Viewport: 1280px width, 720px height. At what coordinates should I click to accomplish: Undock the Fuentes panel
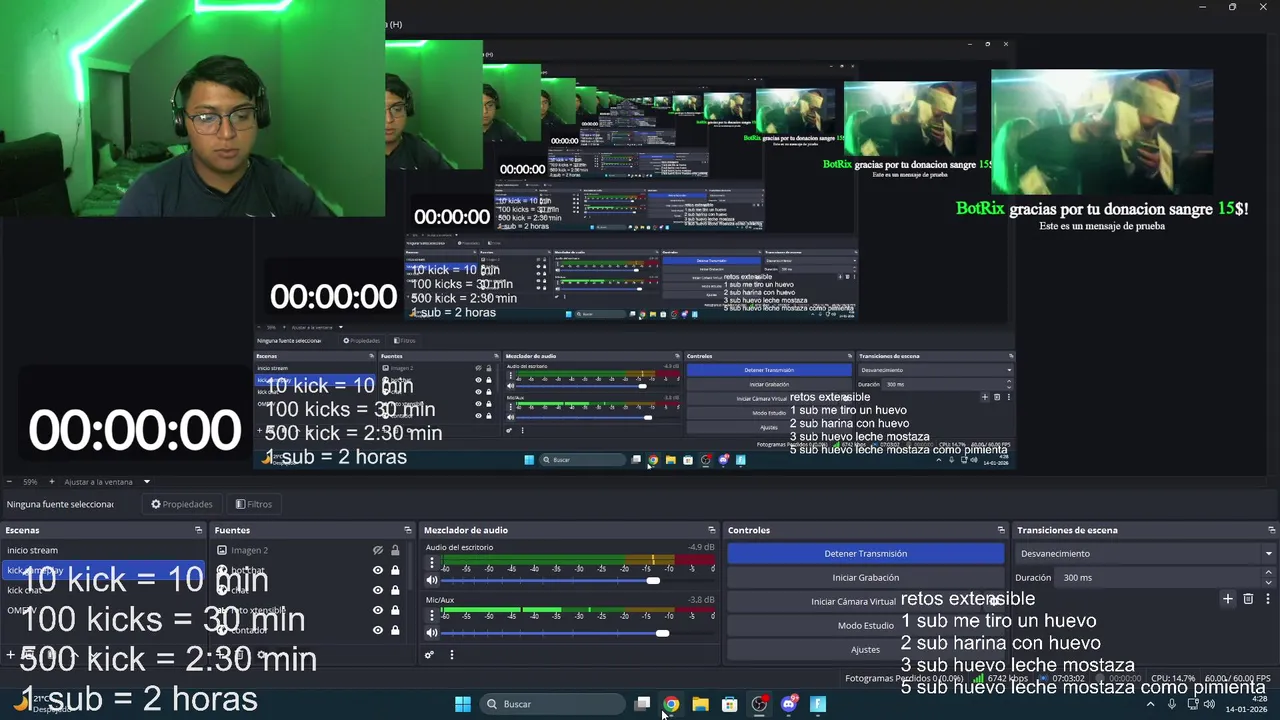click(407, 530)
